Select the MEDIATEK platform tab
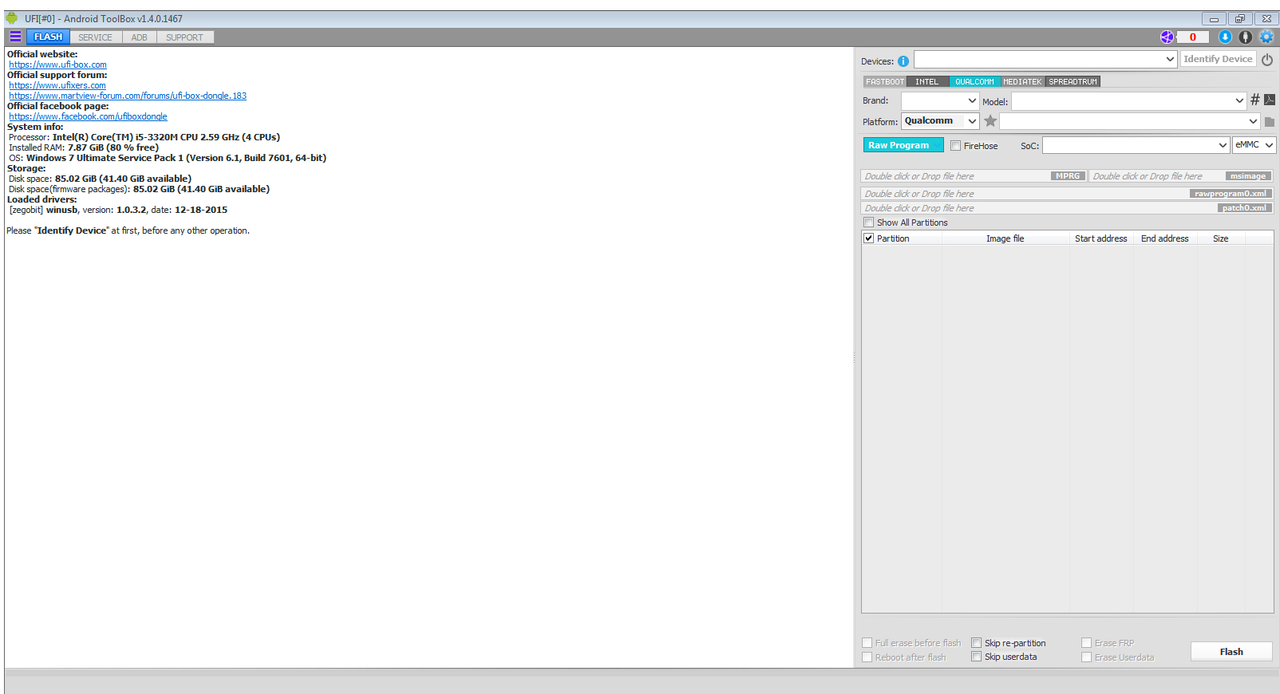Image resolution: width=1280 pixels, height=694 pixels. tap(1023, 81)
